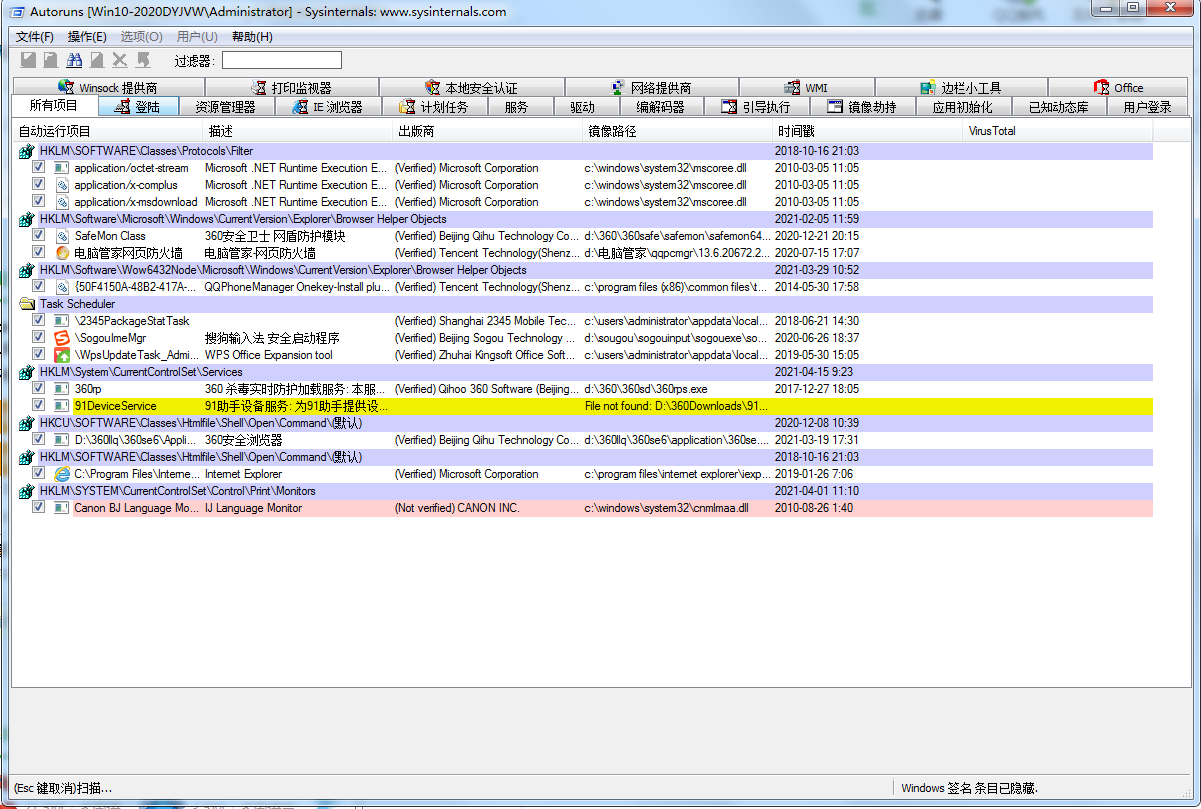Sort by the 自动运行项目 column header
The image size is (1201, 809).
click(108, 131)
